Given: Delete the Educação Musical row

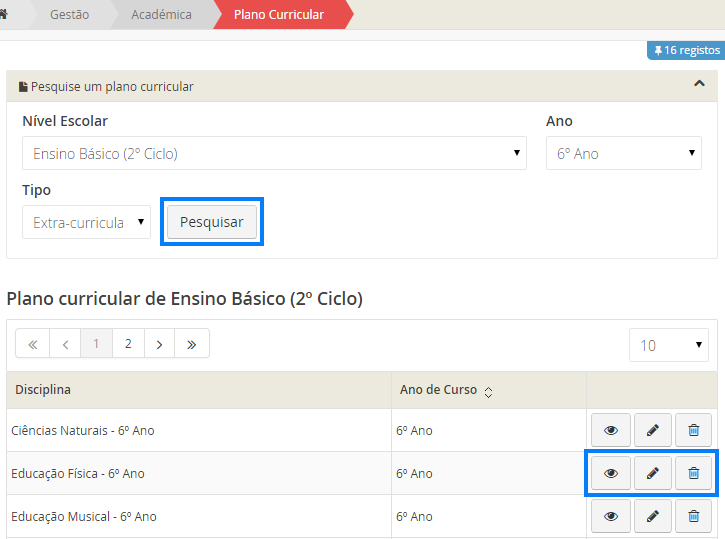Looking at the screenshot, I should point(693,516).
